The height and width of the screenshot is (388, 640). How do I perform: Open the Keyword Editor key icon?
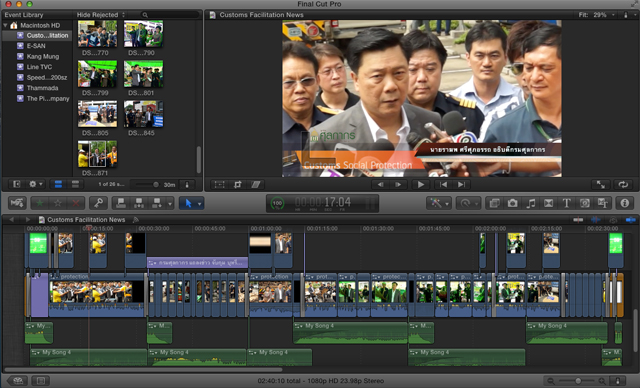(98, 203)
